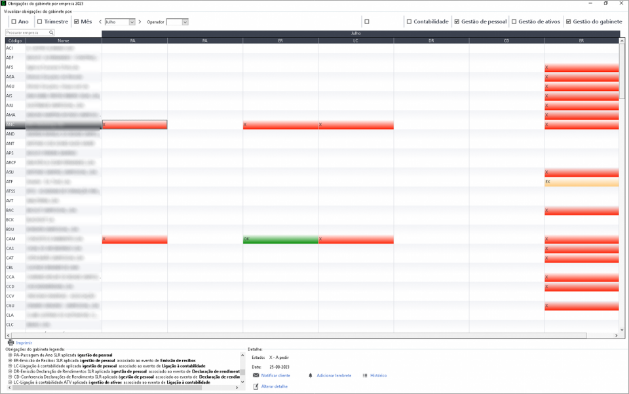Open the month dropdown showing Julho
The width and height of the screenshot is (629, 394).
coord(132,22)
